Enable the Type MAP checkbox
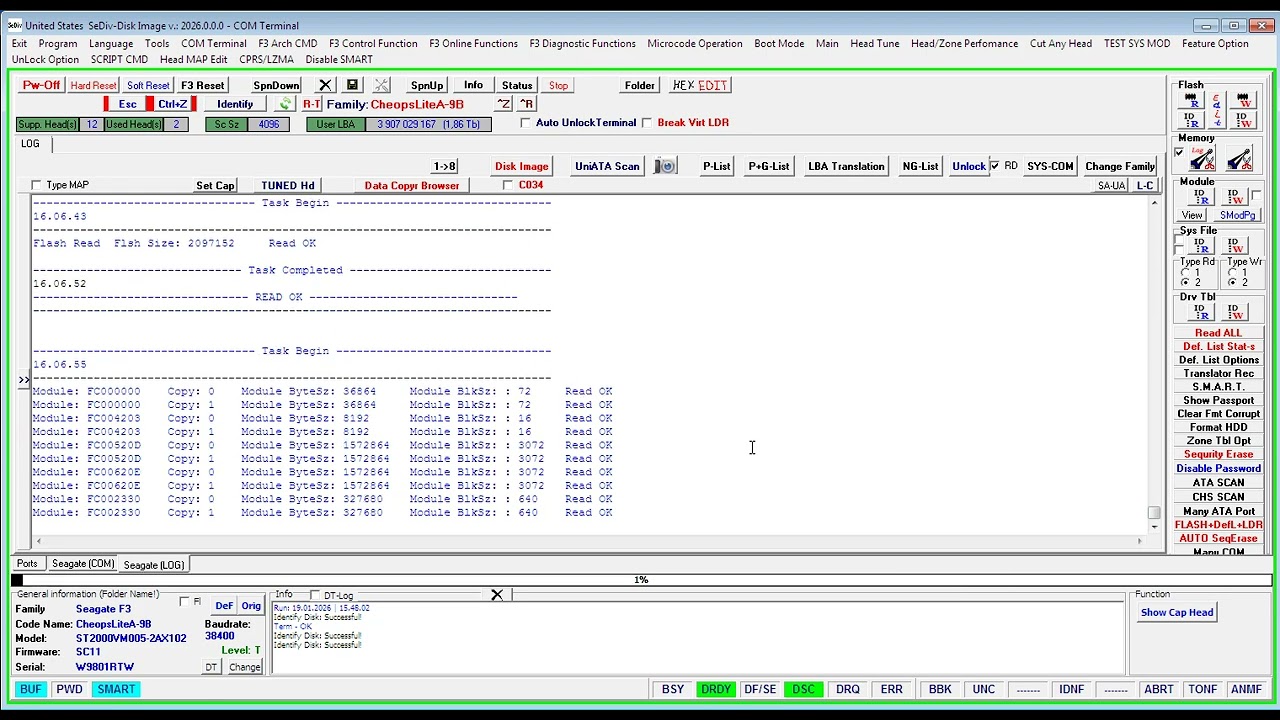 (x=37, y=185)
